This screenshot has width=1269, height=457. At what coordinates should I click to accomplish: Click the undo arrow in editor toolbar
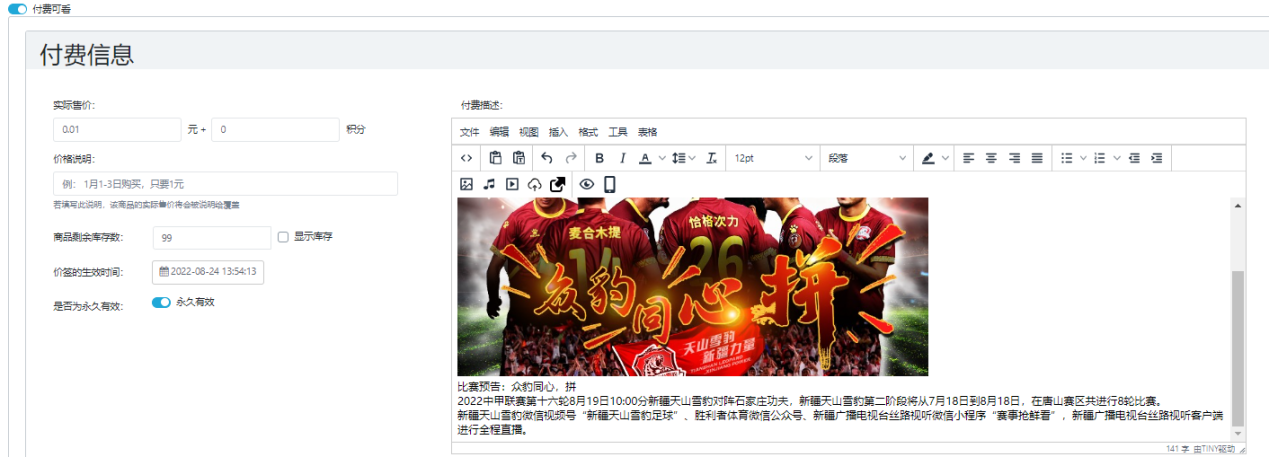pyautogui.click(x=546, y=158)
